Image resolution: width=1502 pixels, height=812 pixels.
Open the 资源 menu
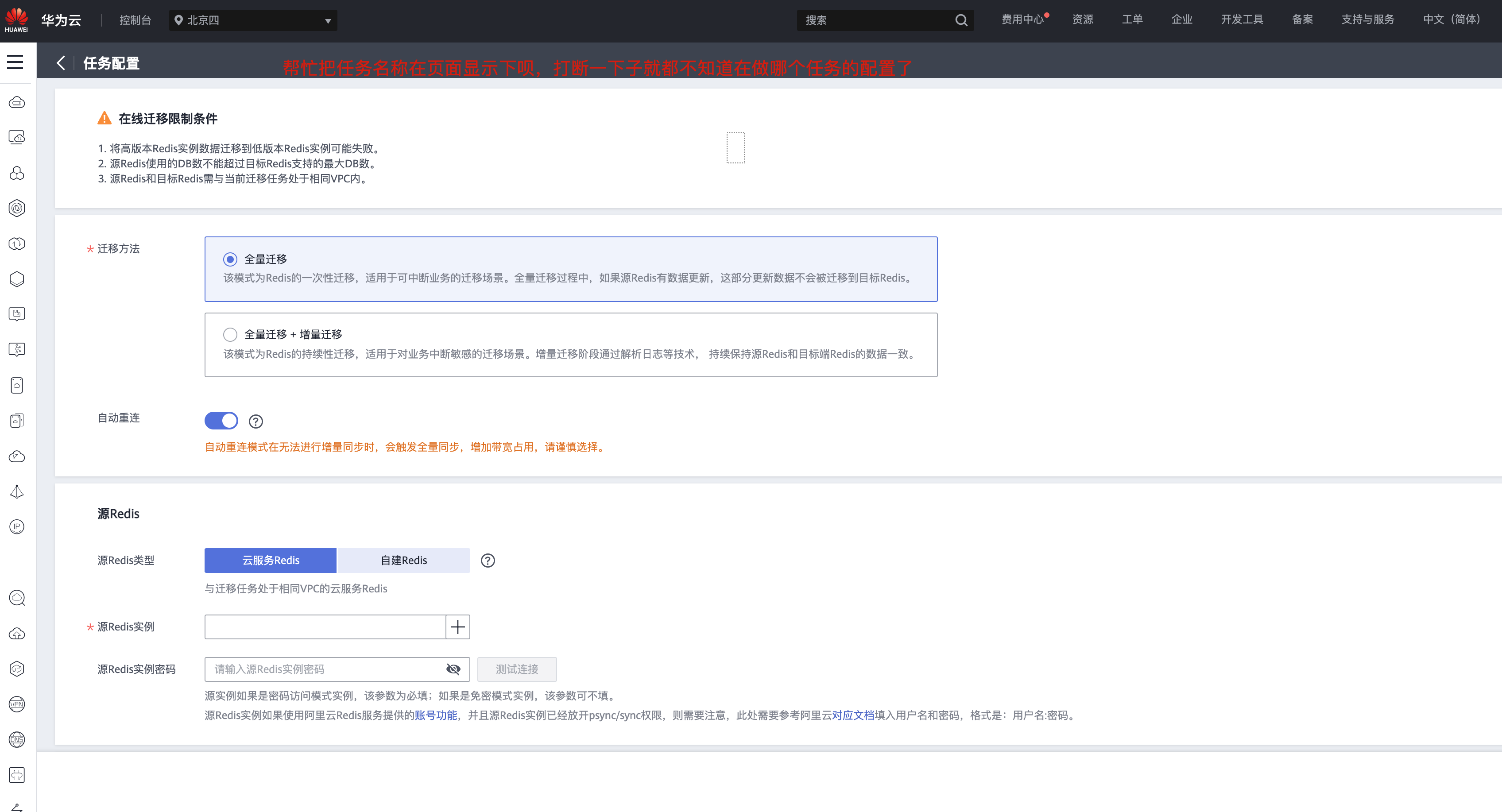pos(1083,20)
